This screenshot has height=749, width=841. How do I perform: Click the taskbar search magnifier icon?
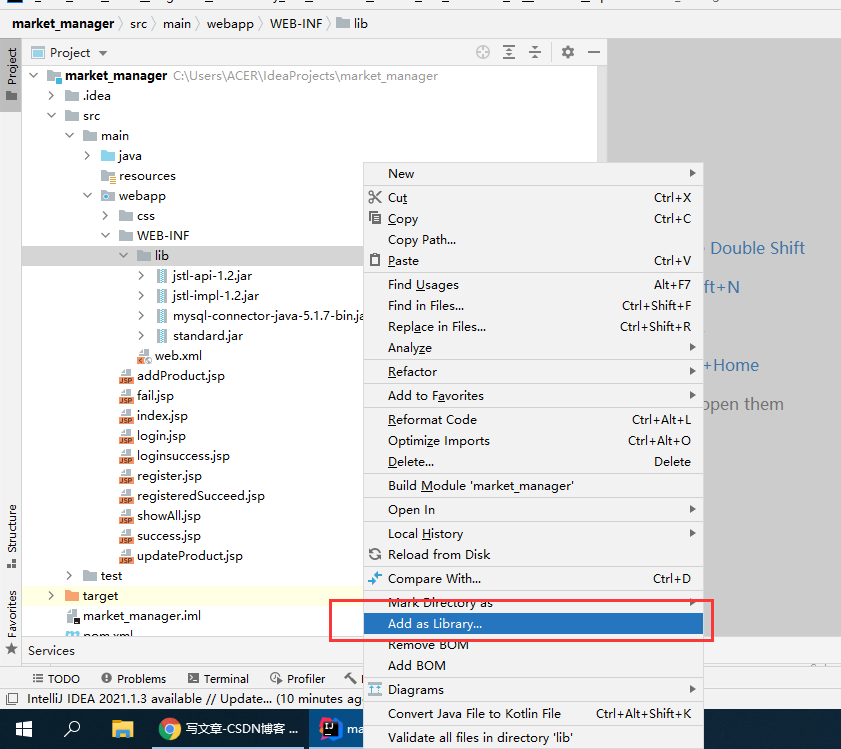point(72,729)
